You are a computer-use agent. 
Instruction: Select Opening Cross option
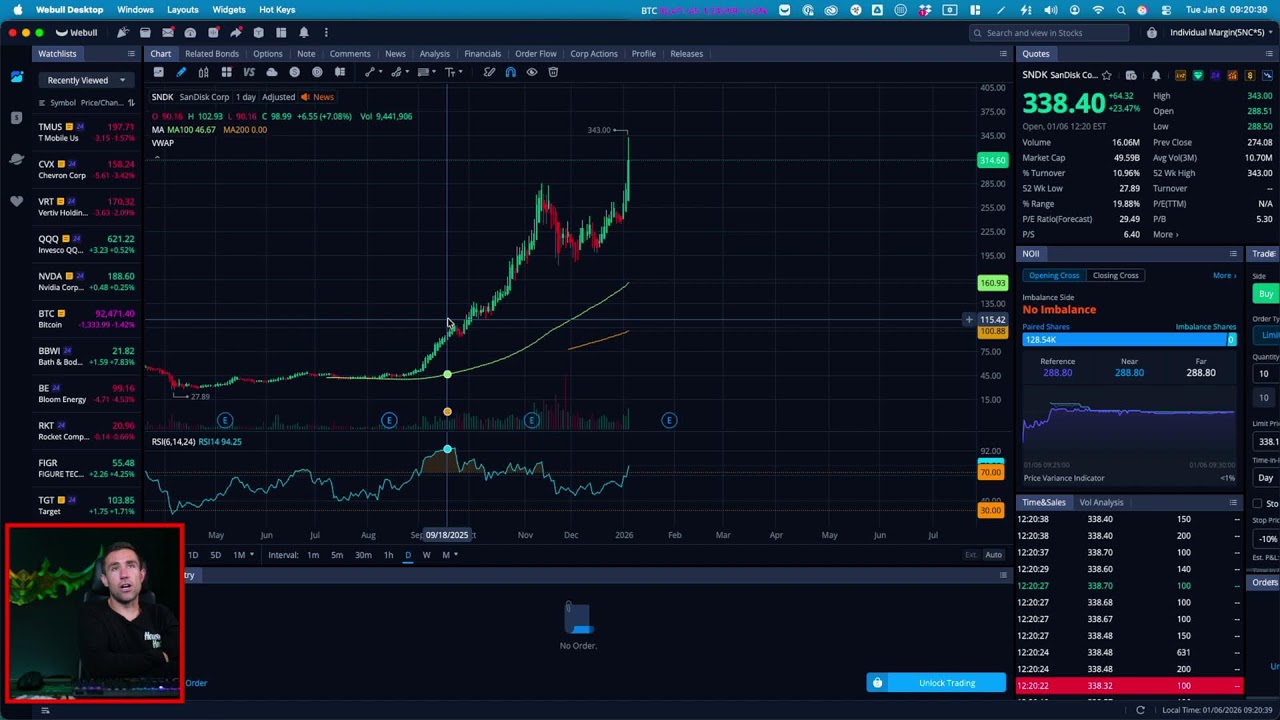point(1054,275)
